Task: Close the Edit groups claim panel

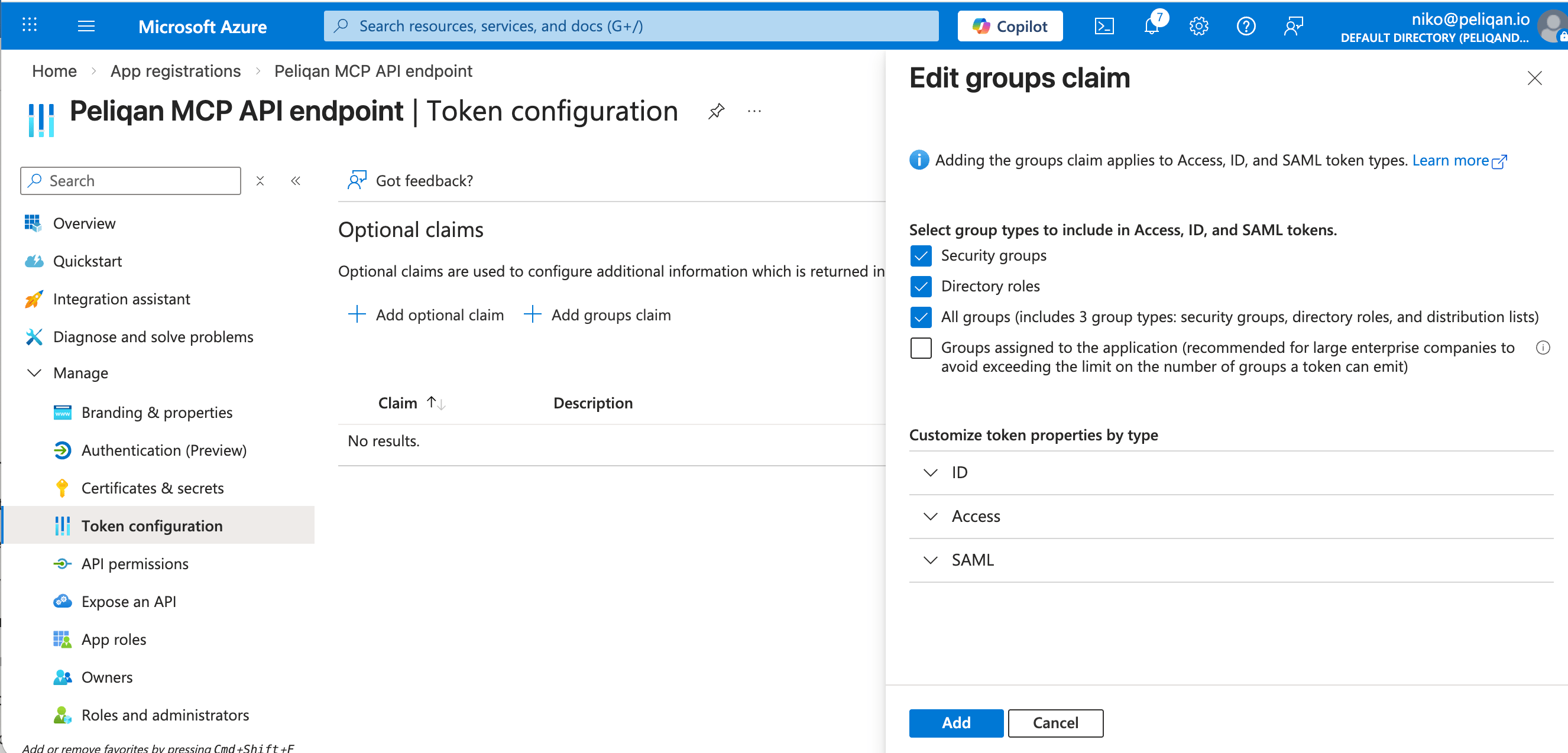Action: point(1534,78)
